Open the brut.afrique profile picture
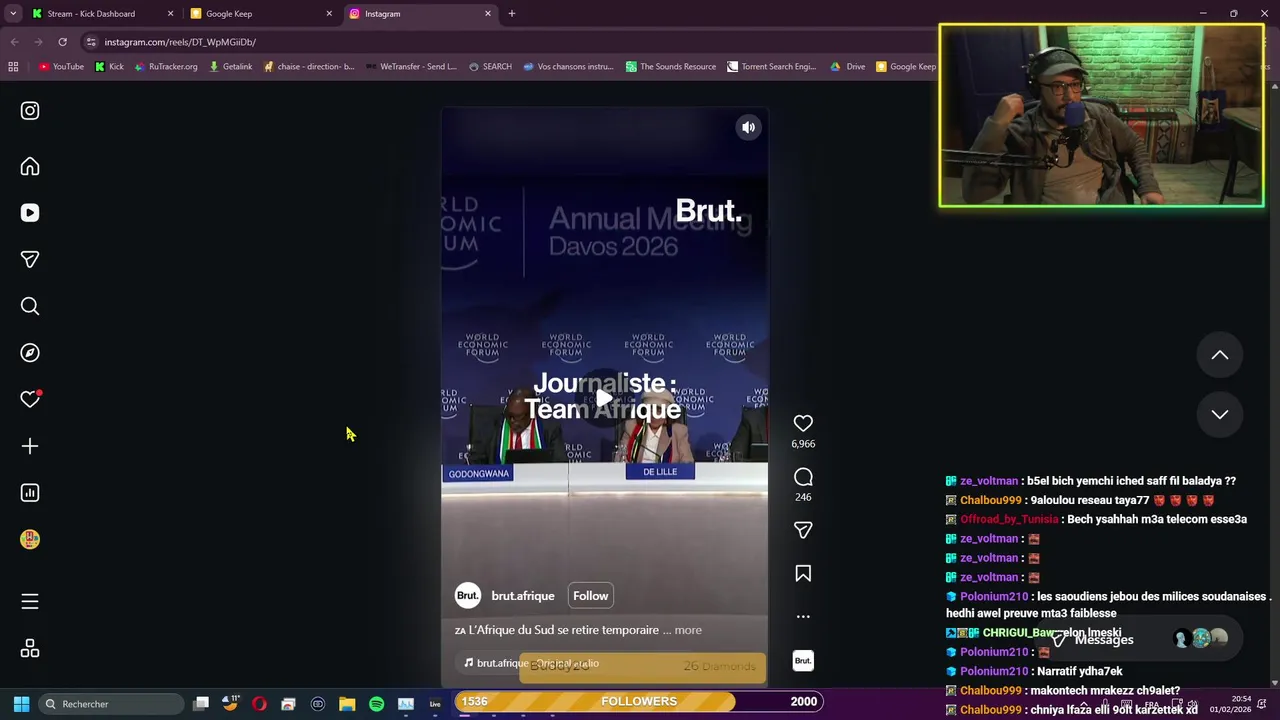 (468, 596)
